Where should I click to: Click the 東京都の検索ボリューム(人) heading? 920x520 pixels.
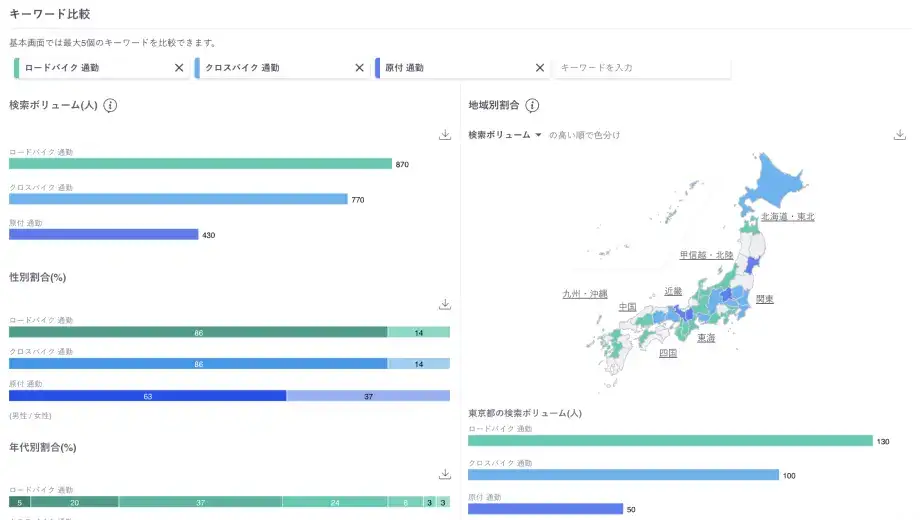click(525, 413)
